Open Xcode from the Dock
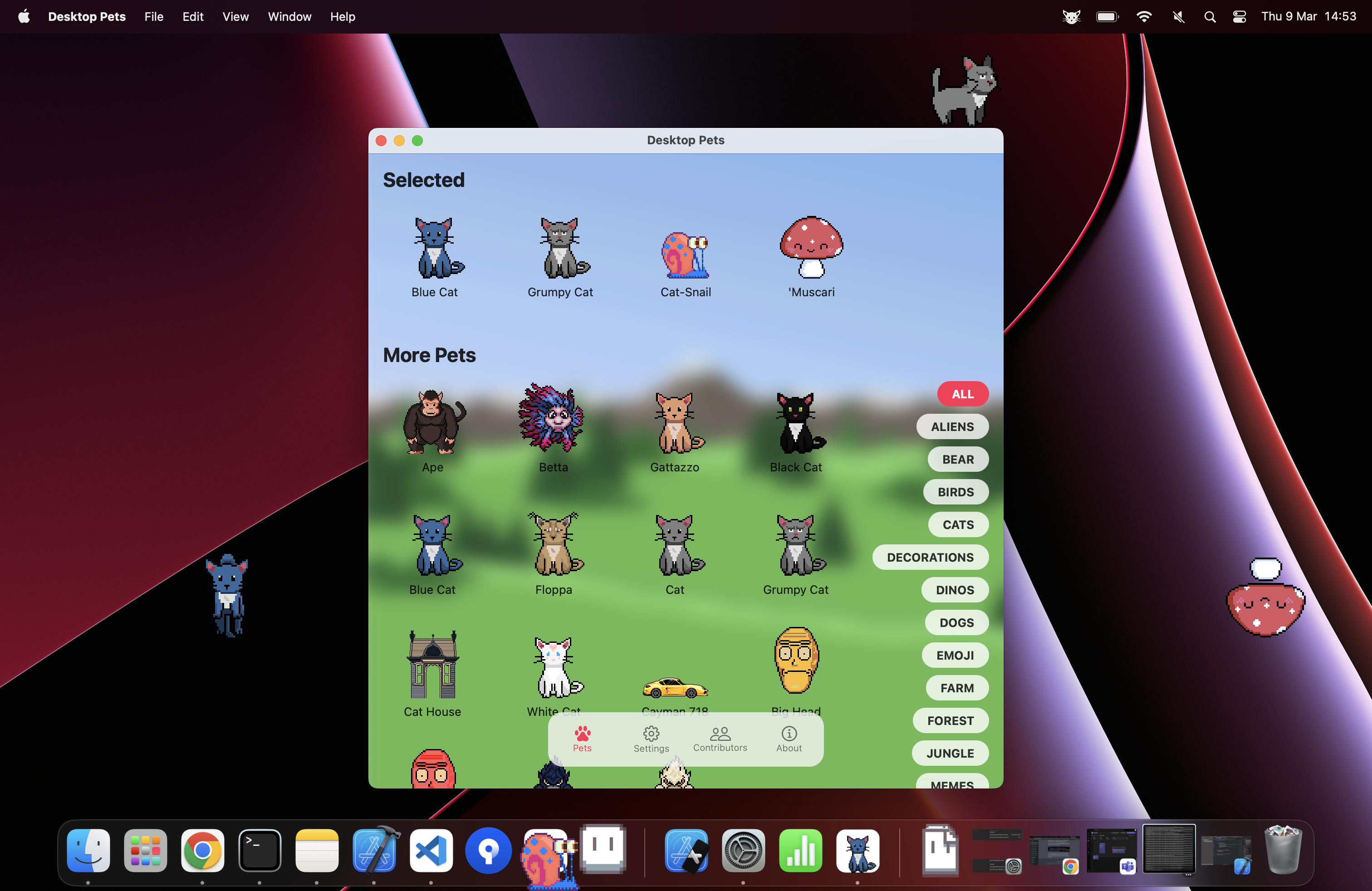 [375, 851]
